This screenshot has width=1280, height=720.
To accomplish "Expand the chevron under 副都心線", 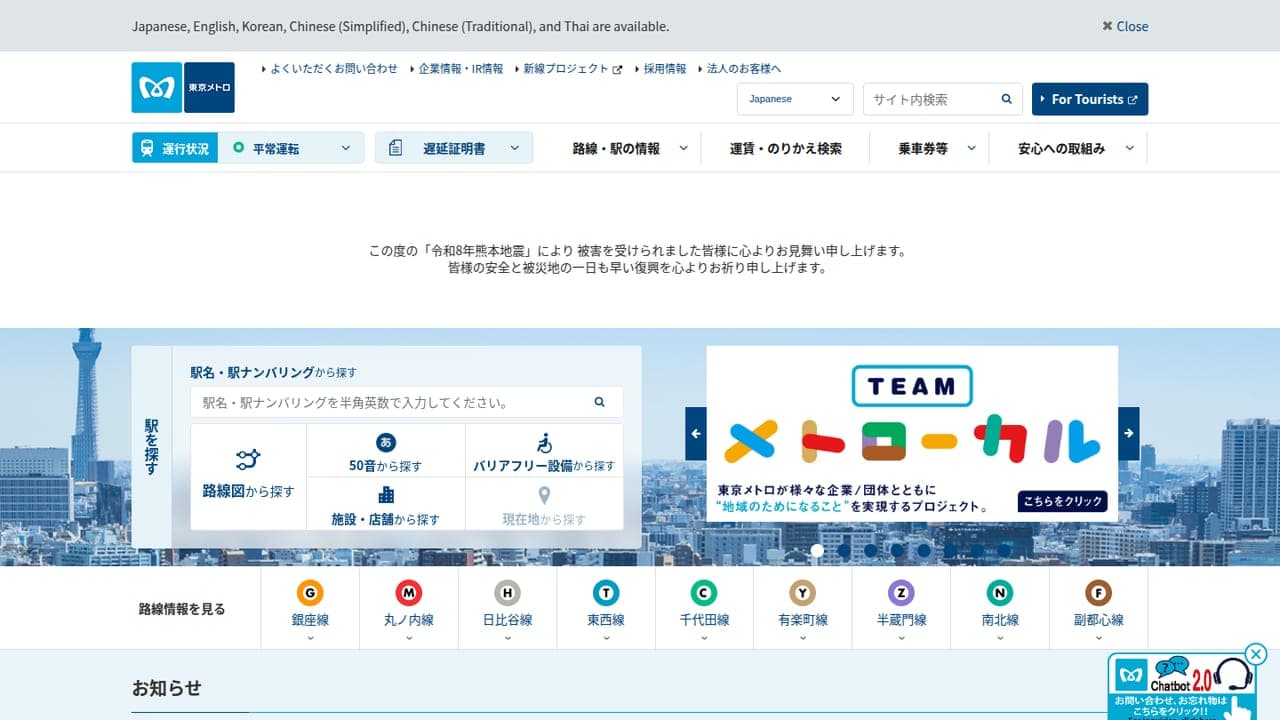I will (1098, 637).
